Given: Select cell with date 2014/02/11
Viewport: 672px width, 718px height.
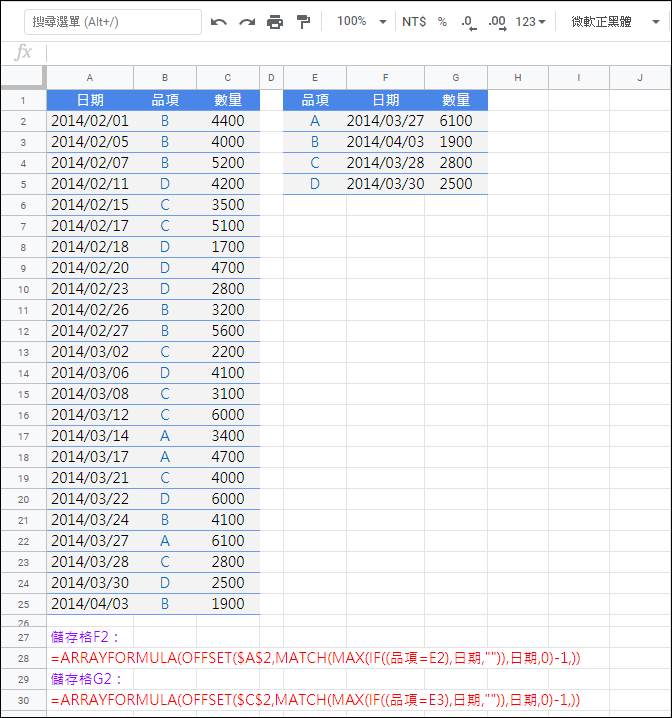Looking at the screenshot, I should [x=90, y=184].
